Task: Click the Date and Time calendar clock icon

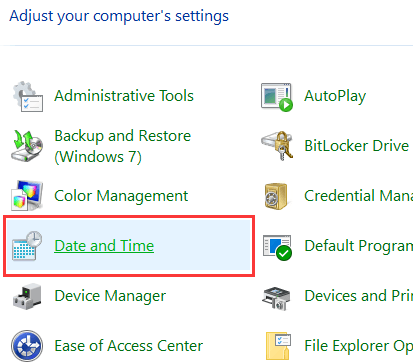Action: point(27,246)
